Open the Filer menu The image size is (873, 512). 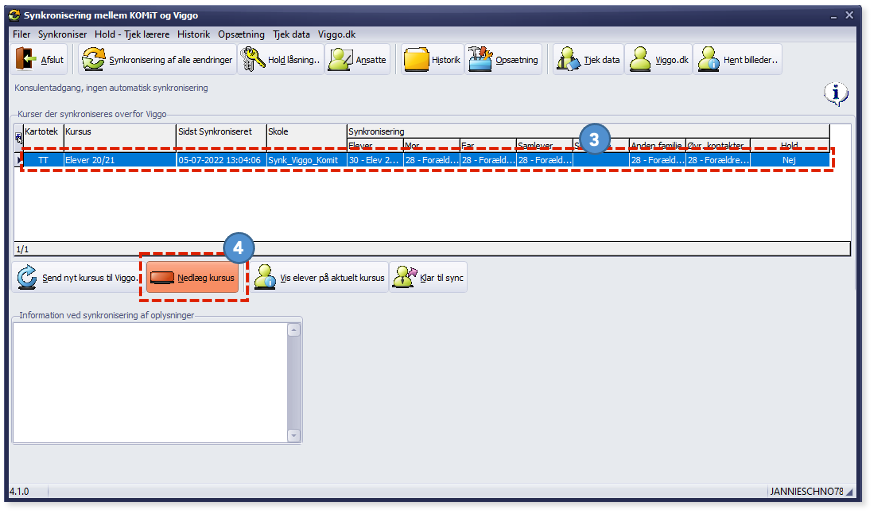tap(22, 35)
